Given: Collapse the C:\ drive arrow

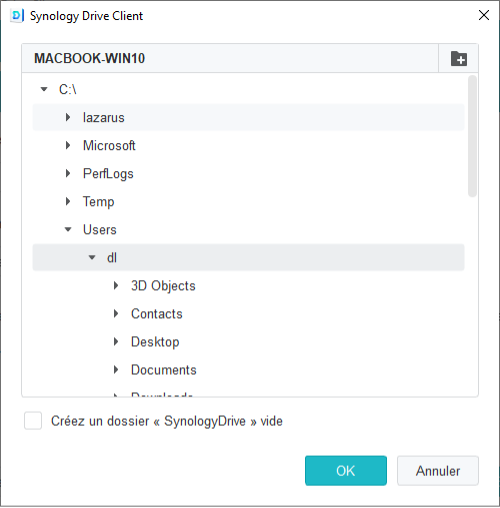Looking at the screenshot, I should click(44, 89).
